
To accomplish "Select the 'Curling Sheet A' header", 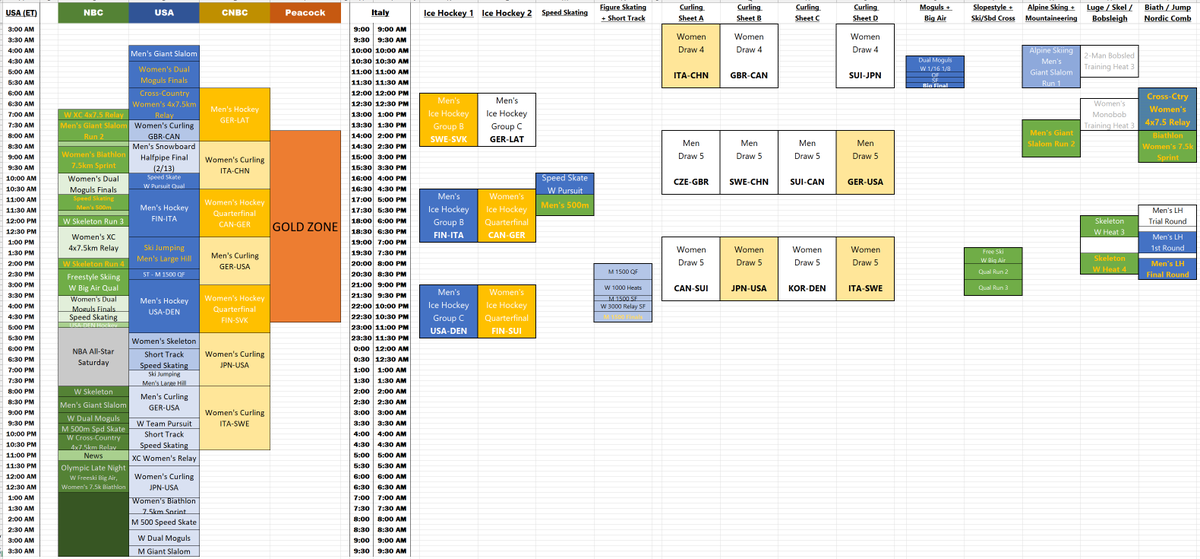I will (691, 12).
